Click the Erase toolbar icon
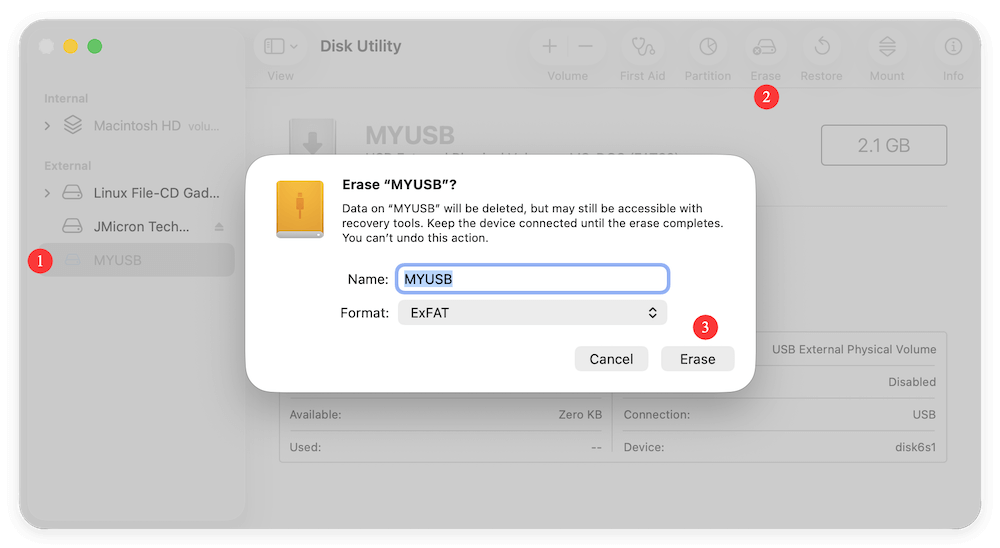Screen dimensions: 1000x548 [x=765, y=47]
